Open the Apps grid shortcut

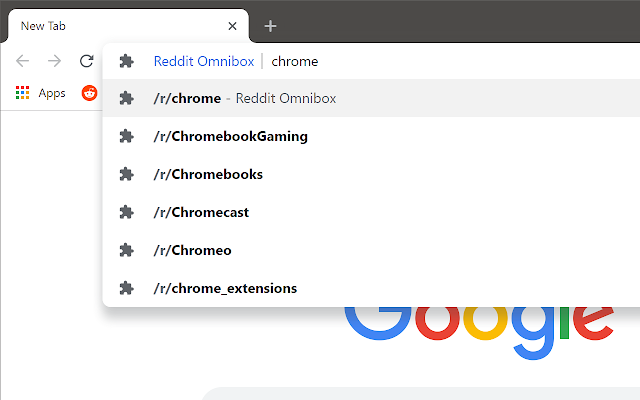point(40,93)
